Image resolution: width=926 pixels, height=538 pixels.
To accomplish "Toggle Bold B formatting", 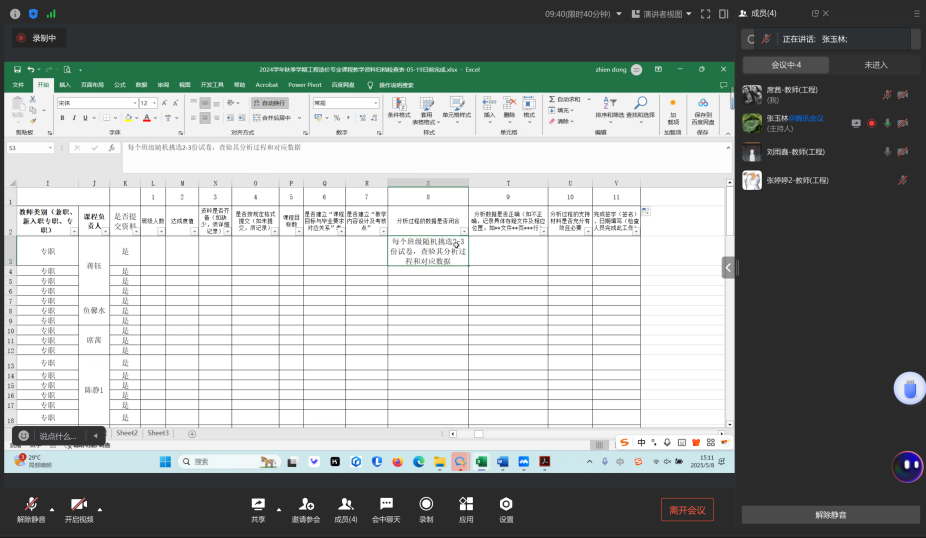I will point(63,118).
